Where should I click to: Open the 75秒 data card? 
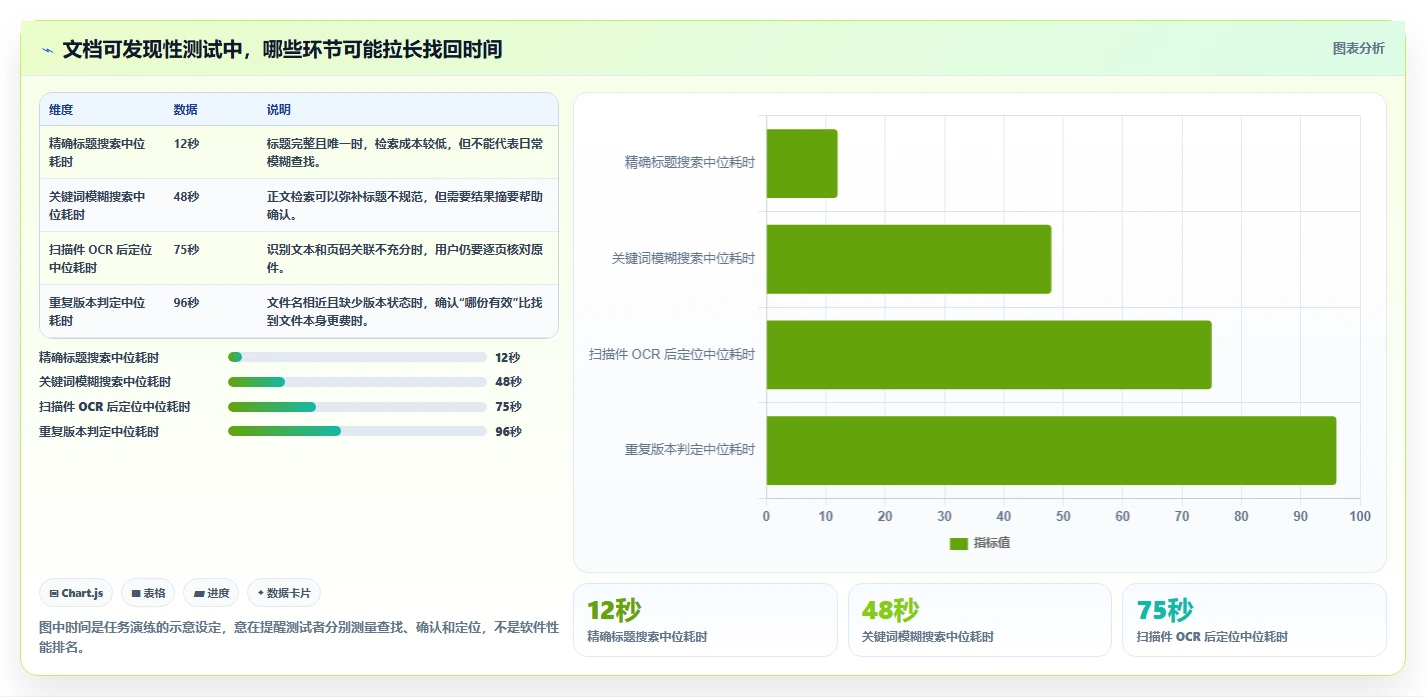(x=1254, y=620)
